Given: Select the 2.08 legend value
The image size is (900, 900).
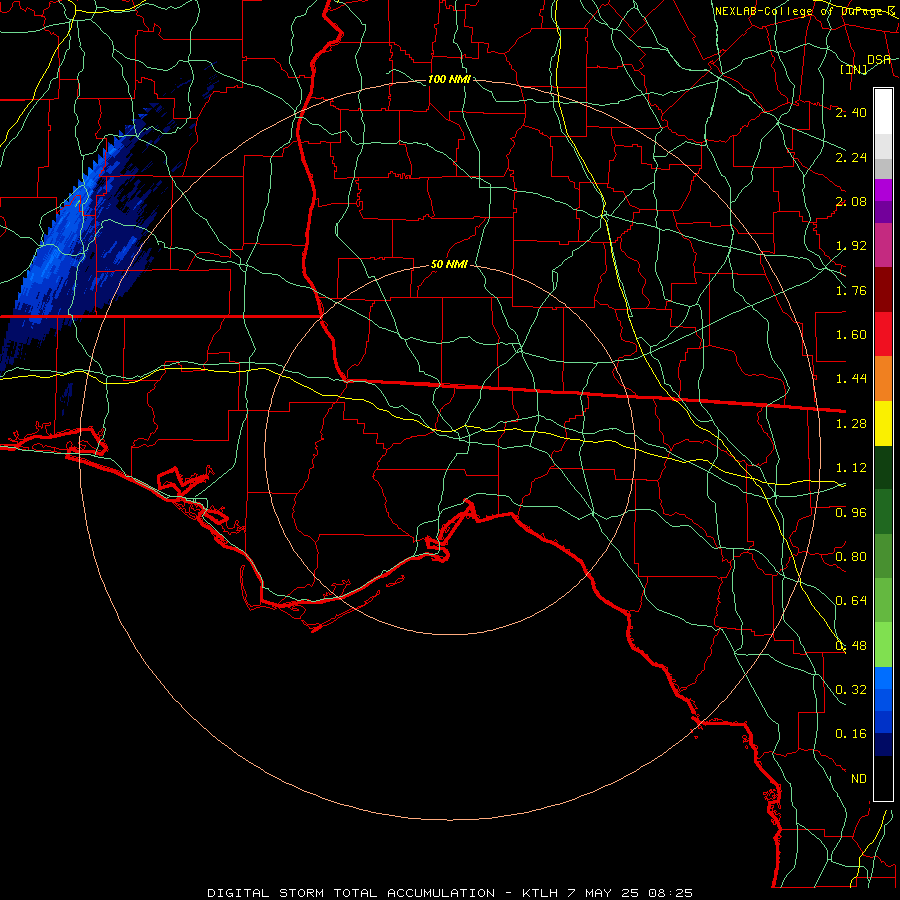Looking at the screenshot, I should click(851, 201).
